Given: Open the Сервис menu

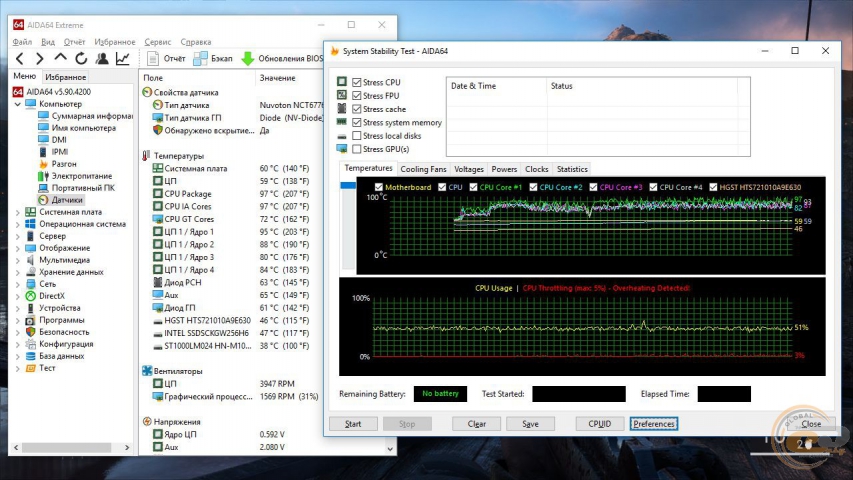Looking at the screenshot, I should tap(157, 42).
